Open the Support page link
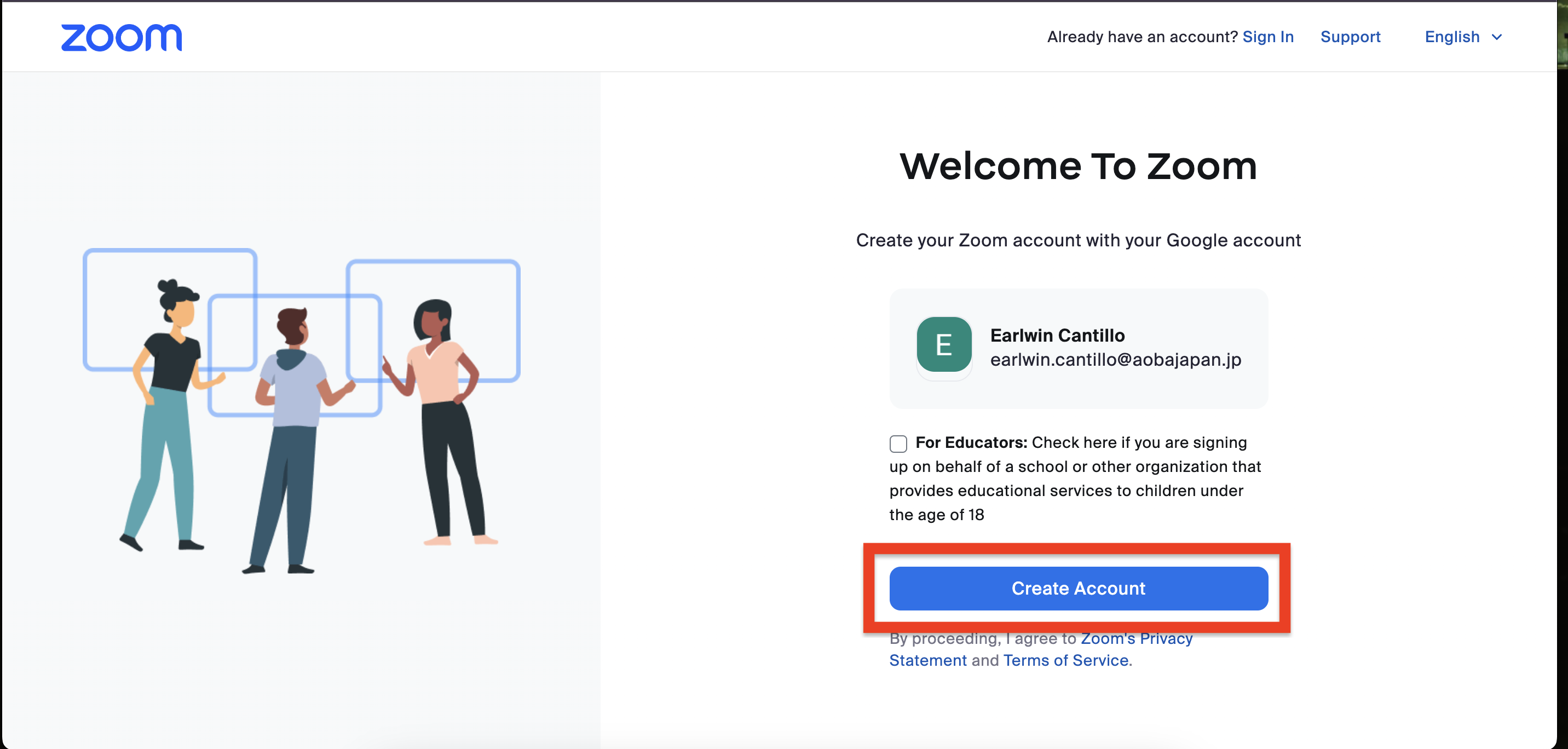The width and height of the screenshot is (1568, 749). pyautogui.click(x=1350, y=37)
